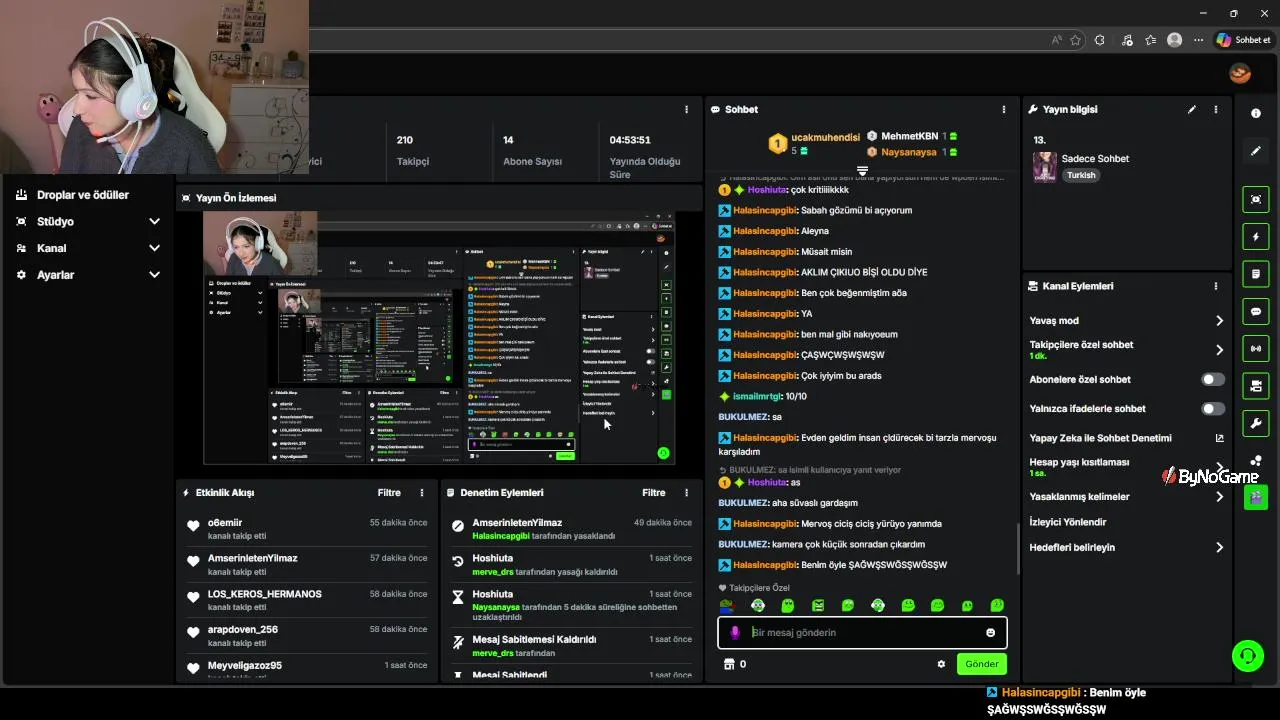Open the Sohbet panel three-dot menu
Screen dimensions: 1280x720
(1004, 110)
